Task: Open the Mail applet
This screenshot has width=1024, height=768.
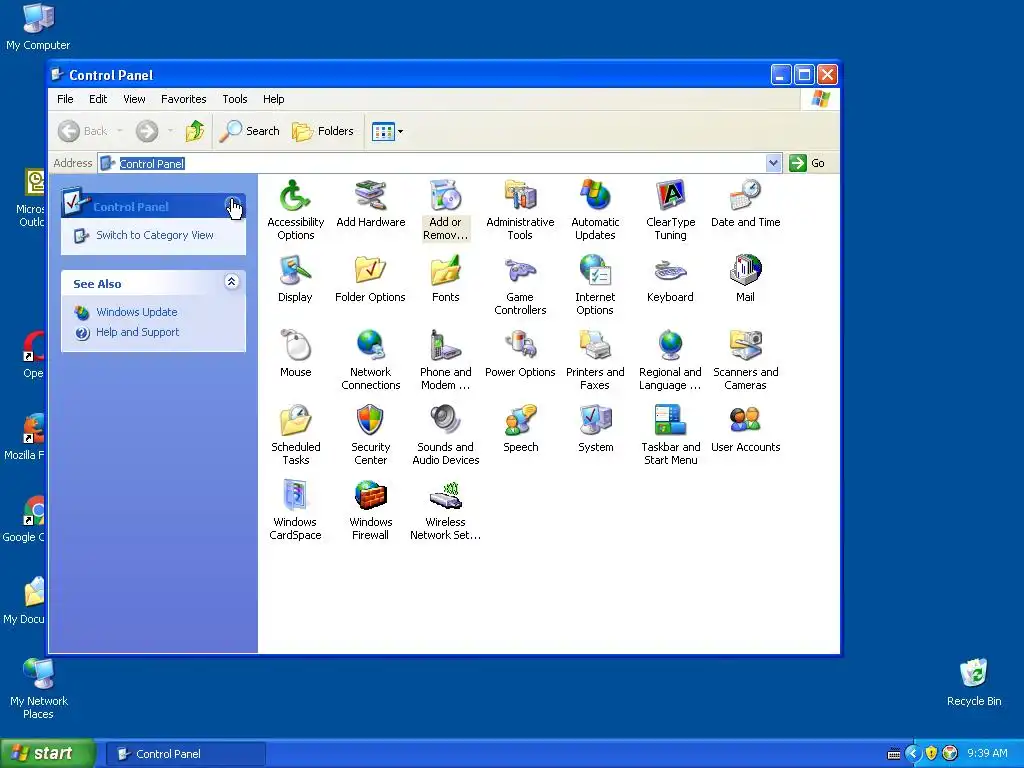Action: (745, 279)
